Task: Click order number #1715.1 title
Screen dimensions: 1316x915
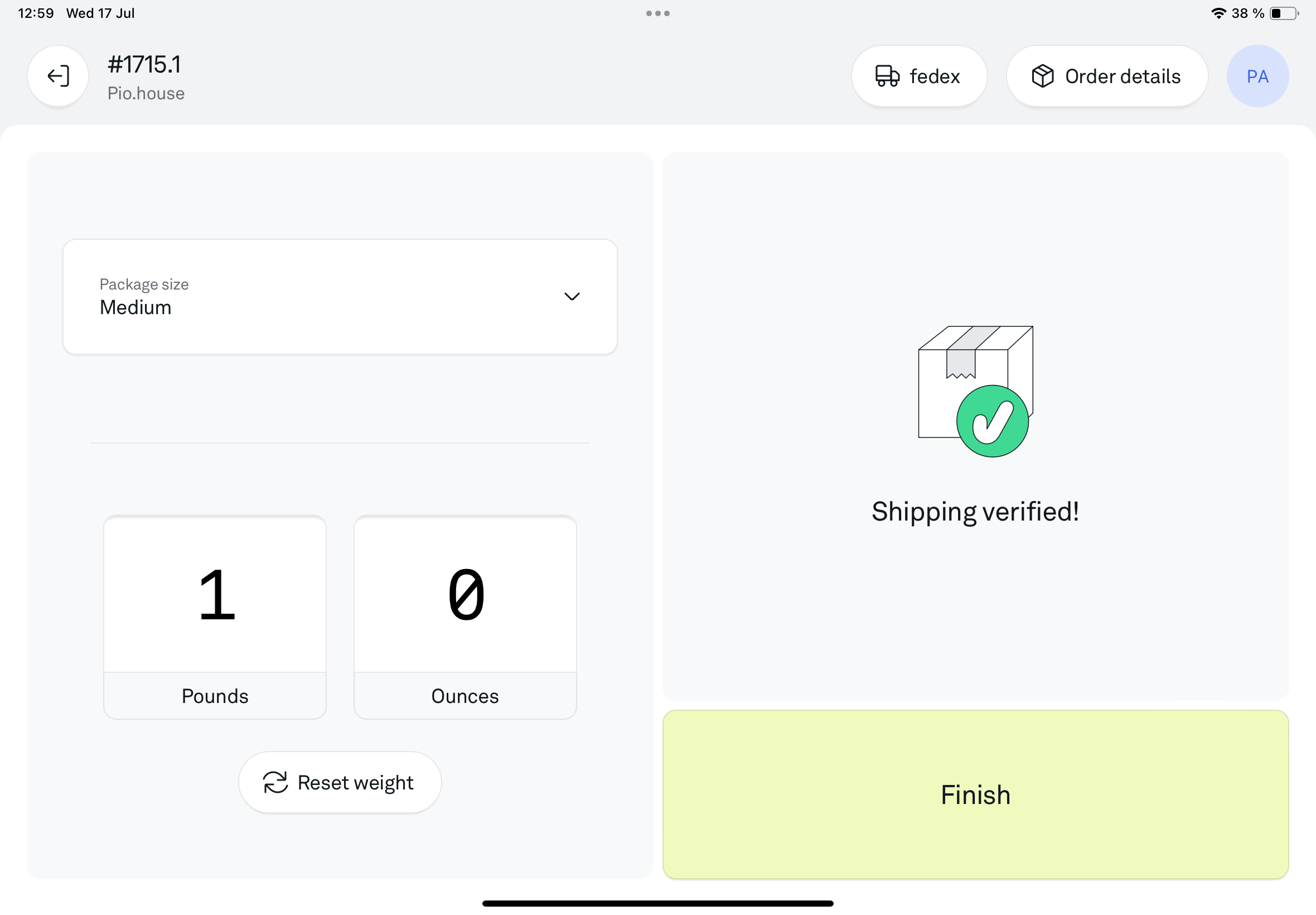Action: click(144, 64)
